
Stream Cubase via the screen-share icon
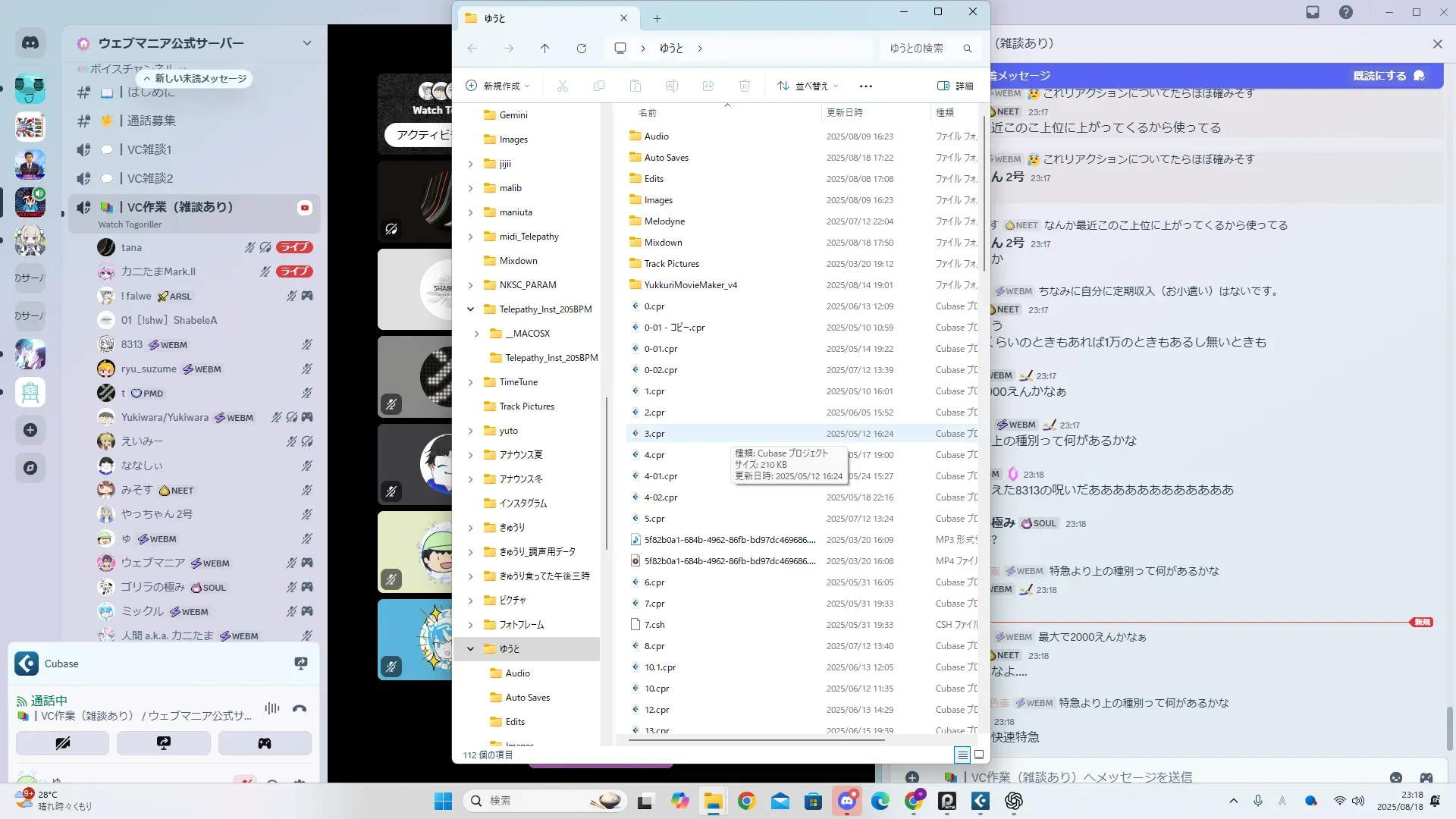pyautogui.click(x=301, y=664)
